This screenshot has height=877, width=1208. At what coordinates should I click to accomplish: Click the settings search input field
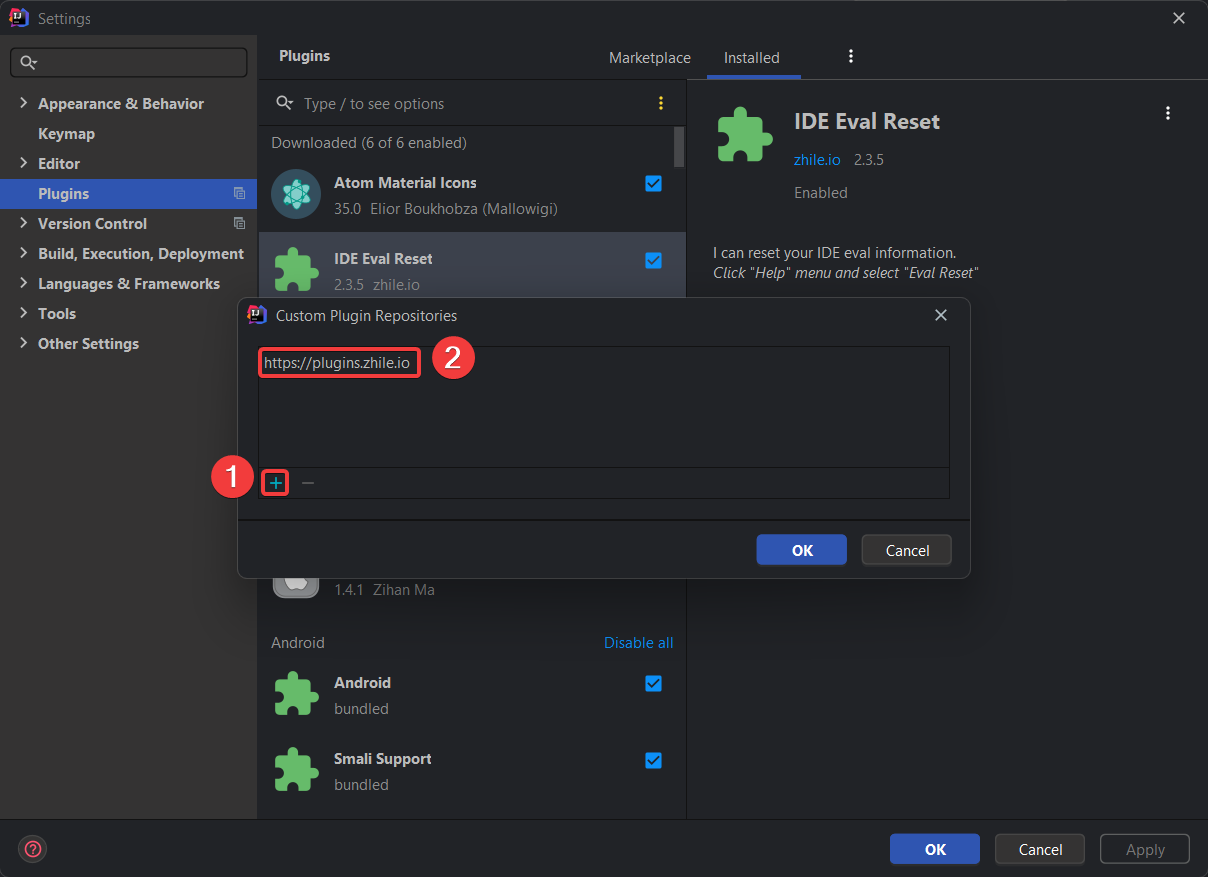point(128,63)
